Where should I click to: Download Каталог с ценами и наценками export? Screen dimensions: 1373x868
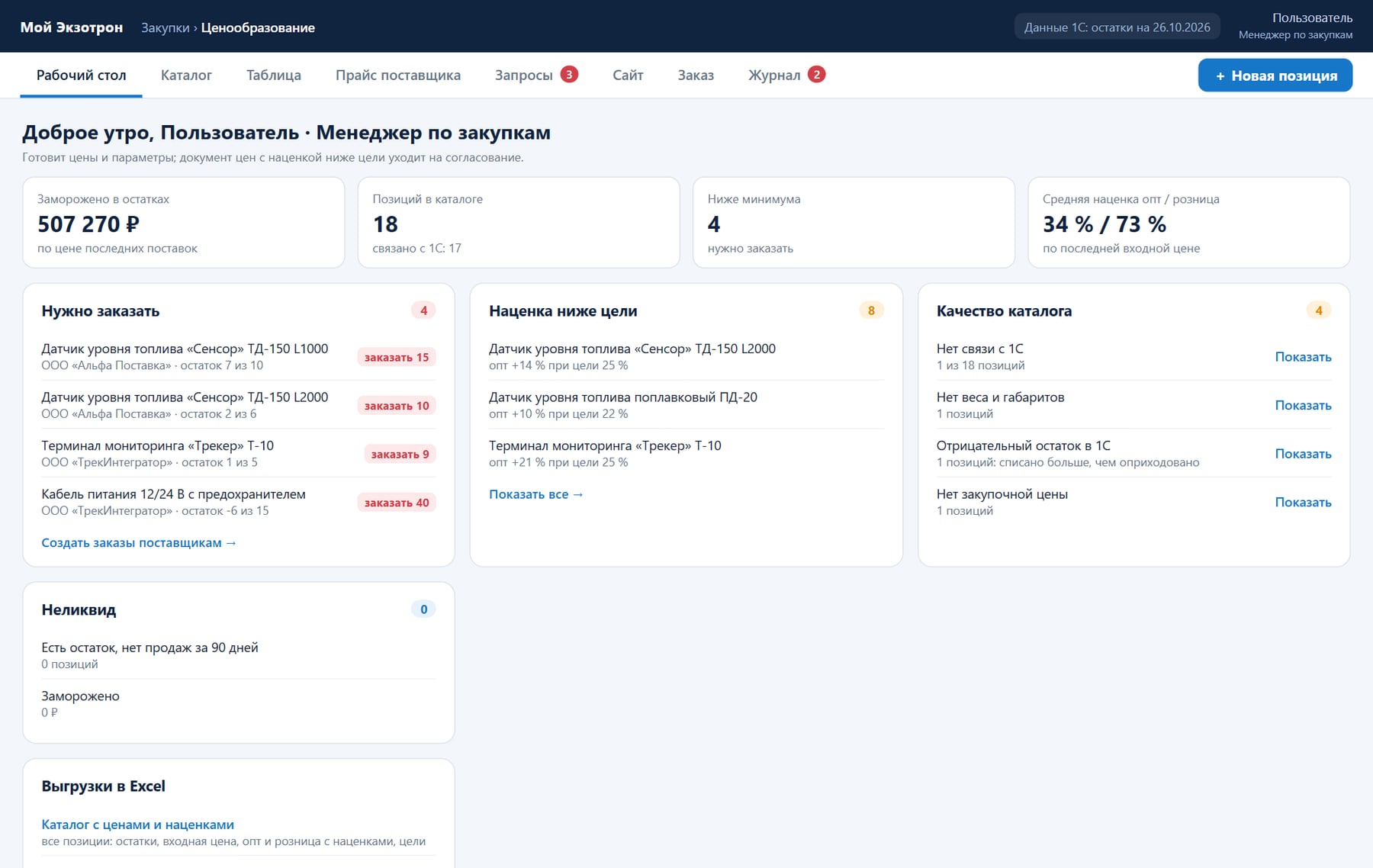coord(137,825)
